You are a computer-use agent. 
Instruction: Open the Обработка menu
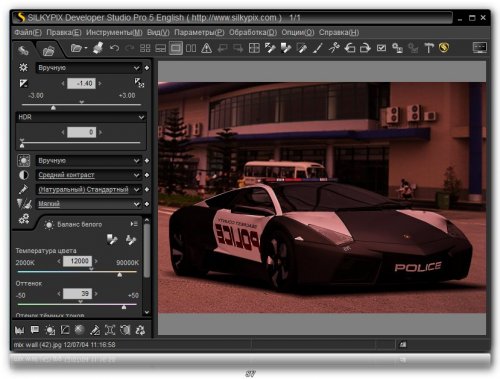(253, 32)
